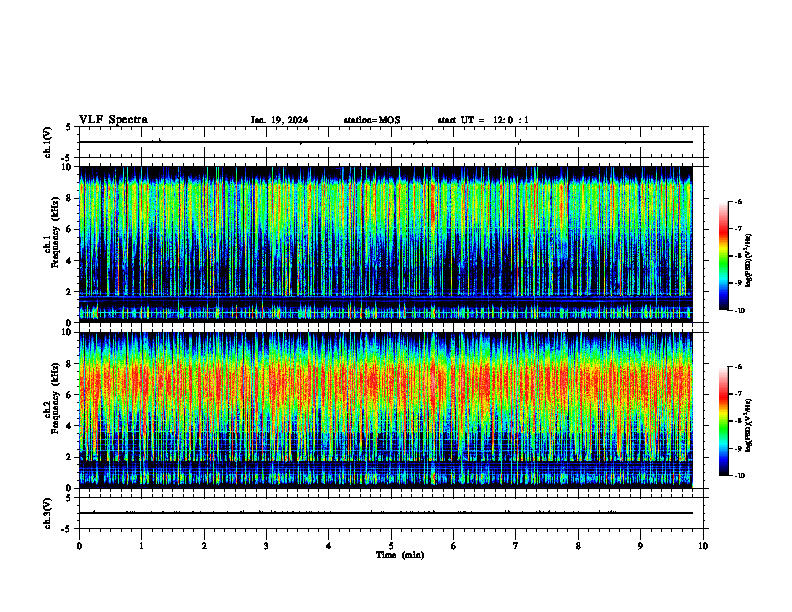
Task: Click the time axis tick label "4"
Action: tap(329, 546)
